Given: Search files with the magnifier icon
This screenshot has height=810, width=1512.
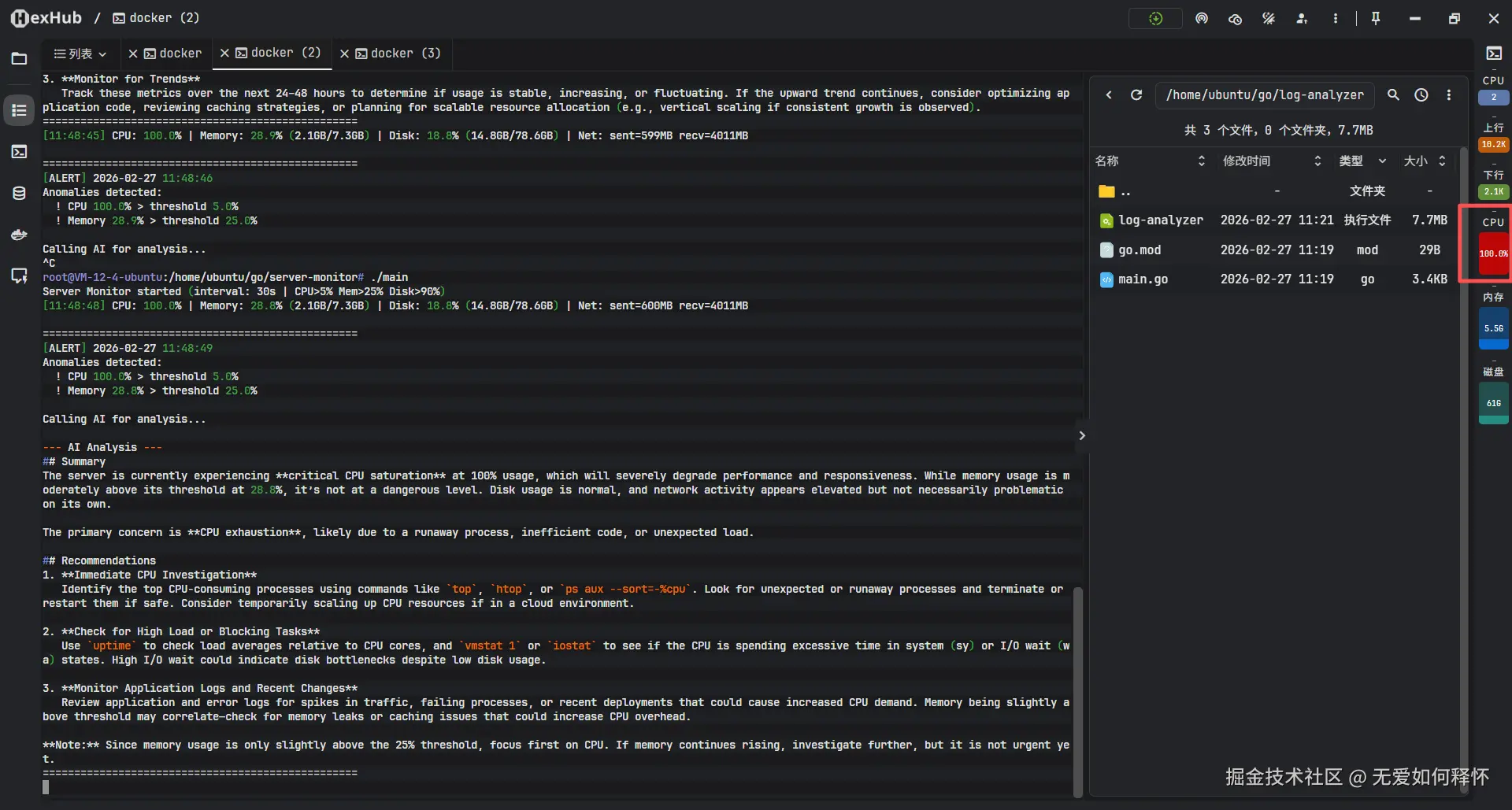Looking at the screenshot, I should [x=1393, y=95].
